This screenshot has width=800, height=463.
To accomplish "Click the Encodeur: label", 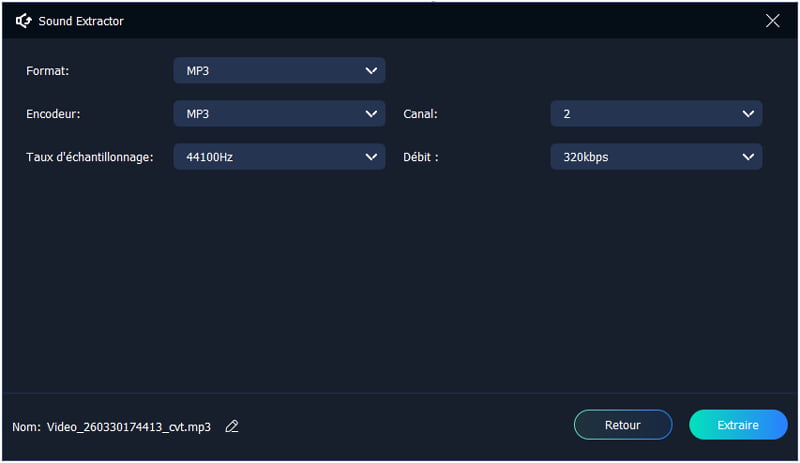I will 53,114.
